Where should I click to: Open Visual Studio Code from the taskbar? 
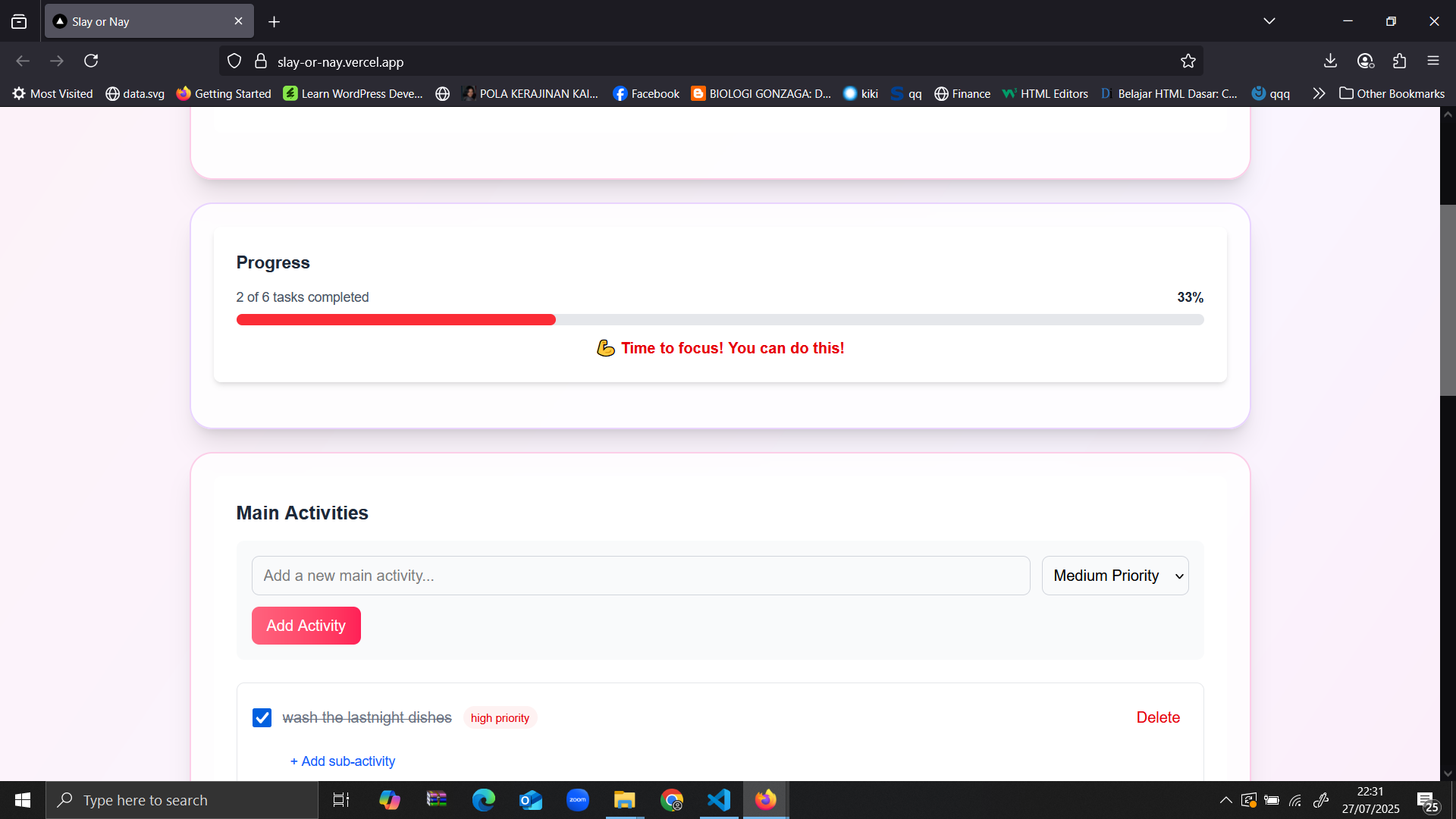pos(718,800)
